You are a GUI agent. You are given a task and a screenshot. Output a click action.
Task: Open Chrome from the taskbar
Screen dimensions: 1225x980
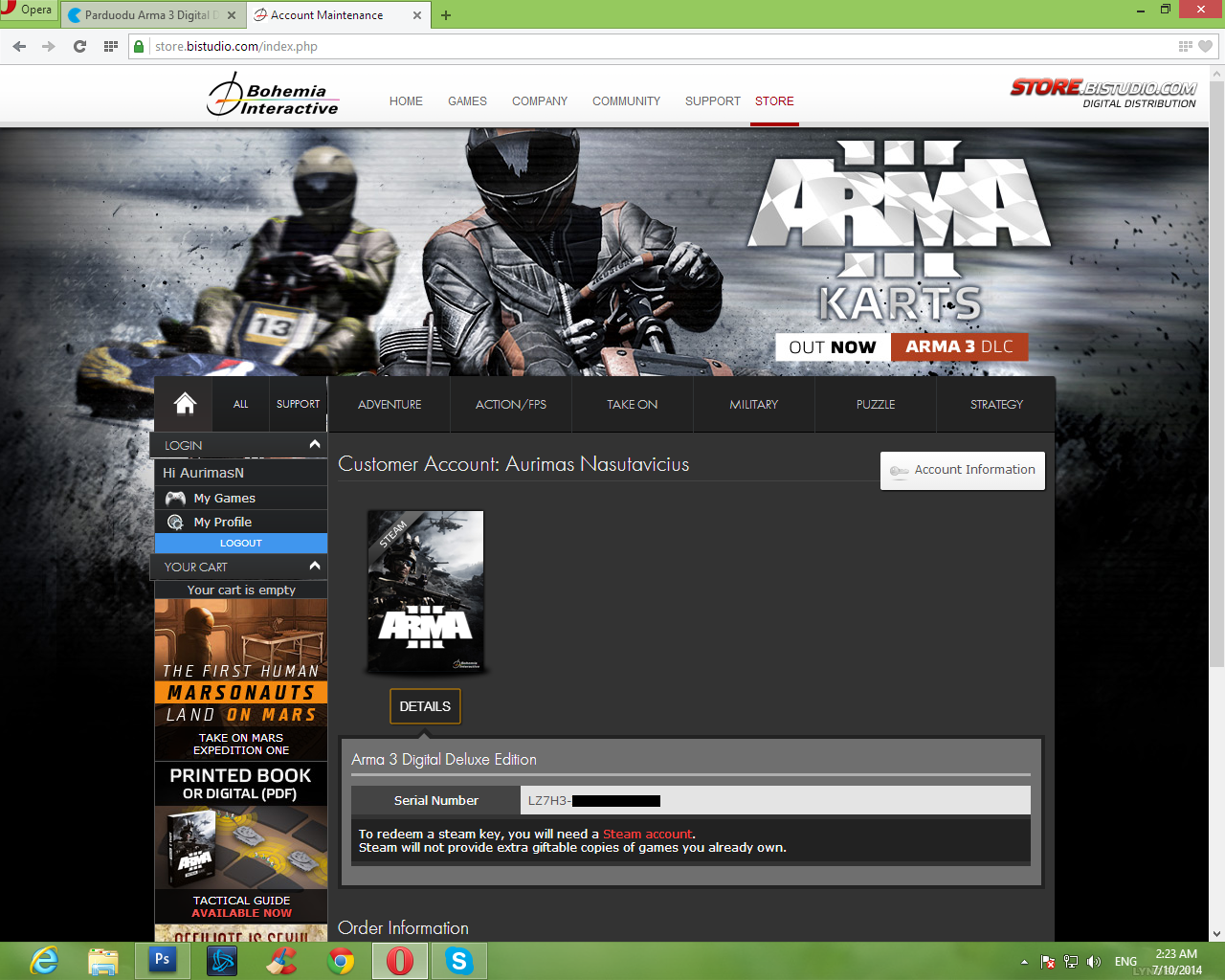[341, 960]
